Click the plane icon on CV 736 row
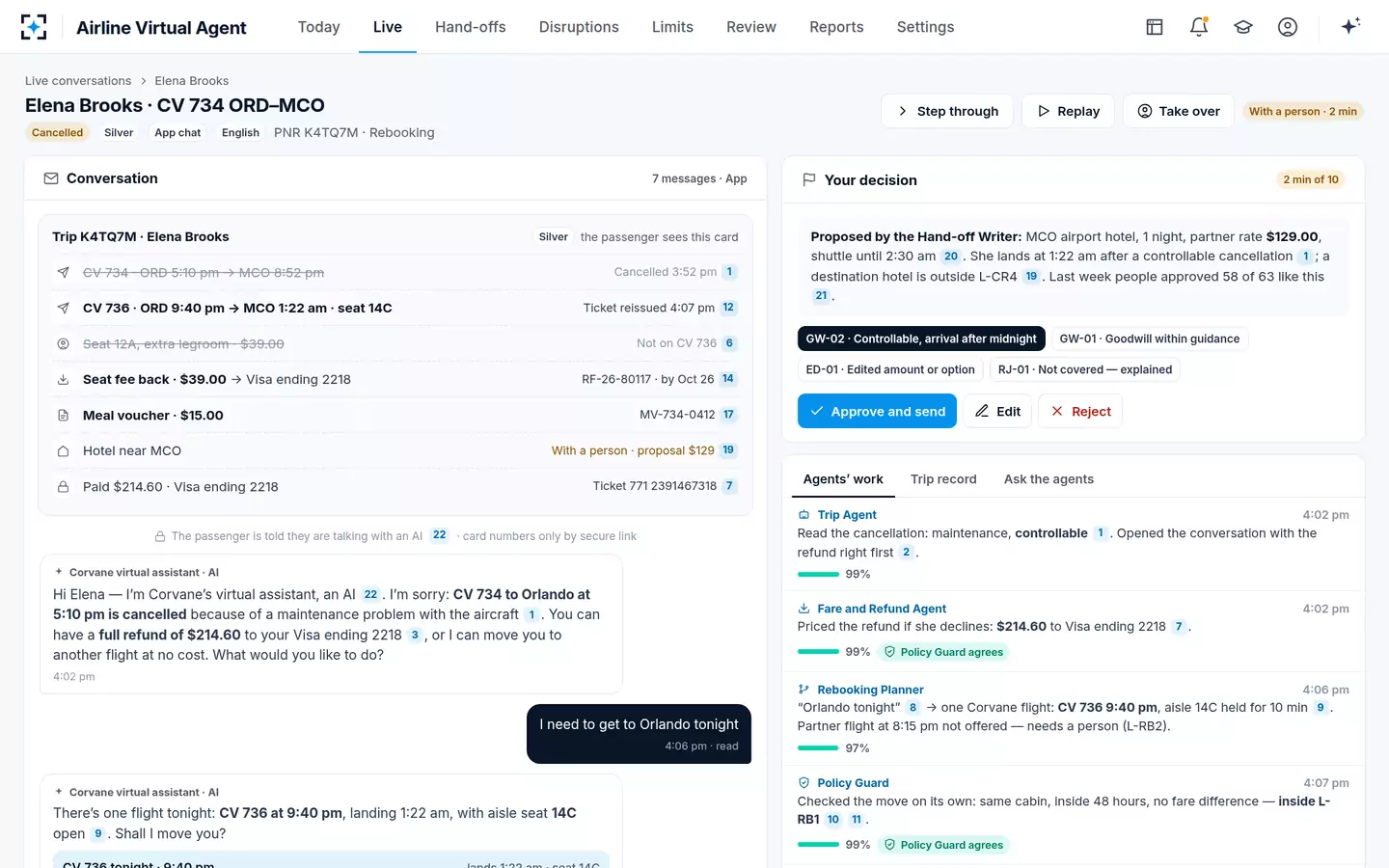Screen dimensions: 1389x868 63,308
